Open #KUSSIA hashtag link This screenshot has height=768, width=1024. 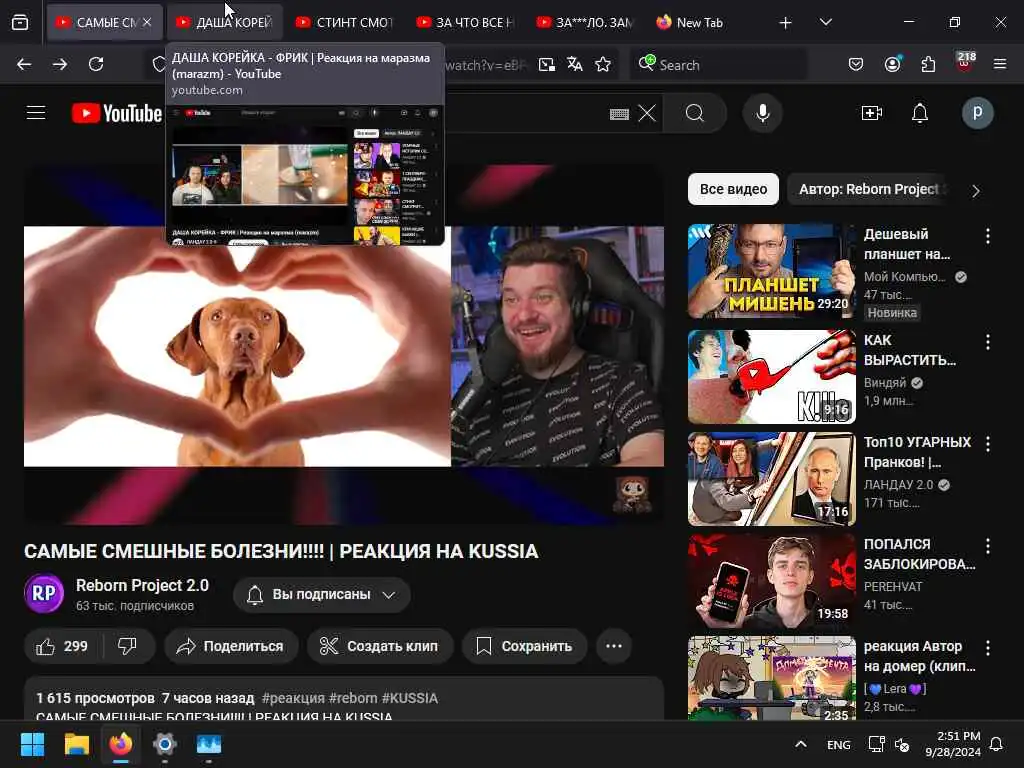point(409,698)
